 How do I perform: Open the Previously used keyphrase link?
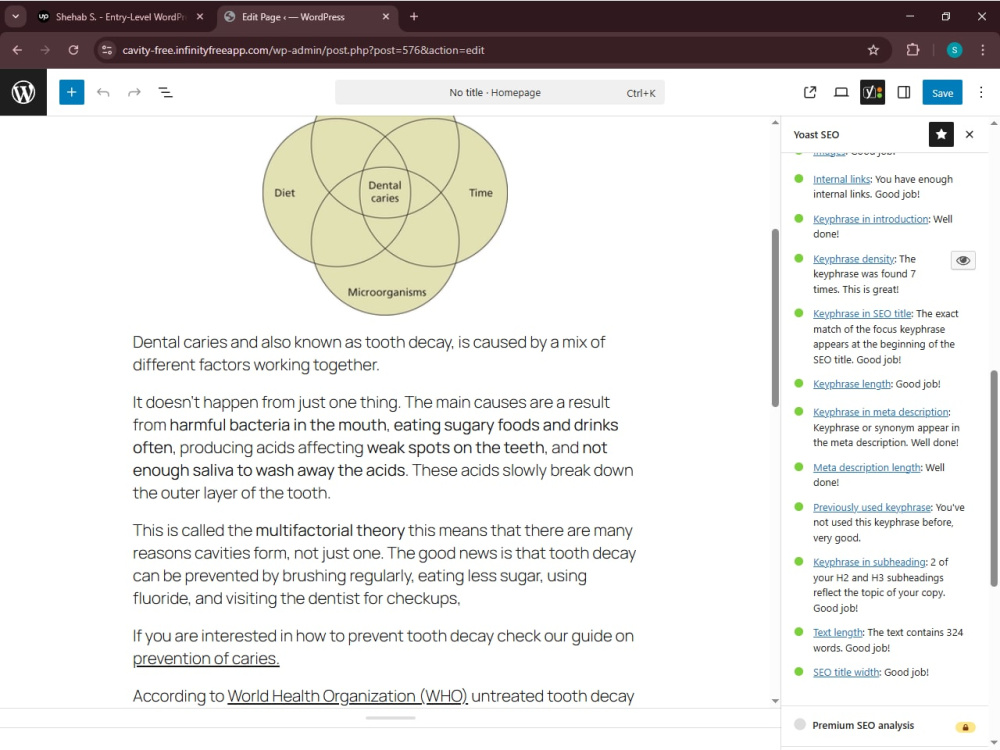click(872, 507)
